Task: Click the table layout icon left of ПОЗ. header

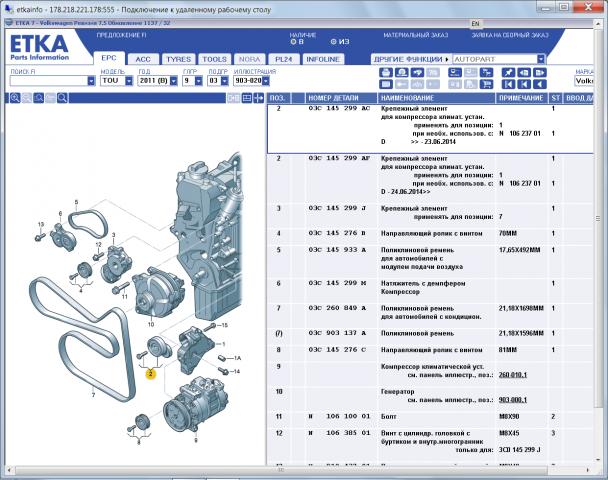Action: 247,98
